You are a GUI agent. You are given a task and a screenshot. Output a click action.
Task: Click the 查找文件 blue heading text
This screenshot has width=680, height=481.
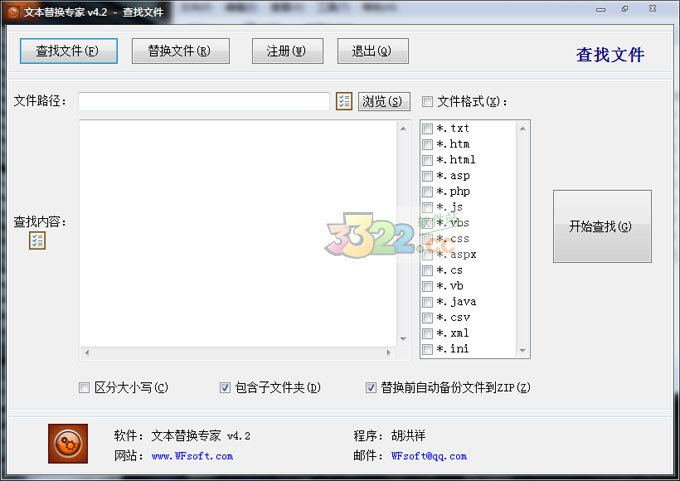point(610,55)
